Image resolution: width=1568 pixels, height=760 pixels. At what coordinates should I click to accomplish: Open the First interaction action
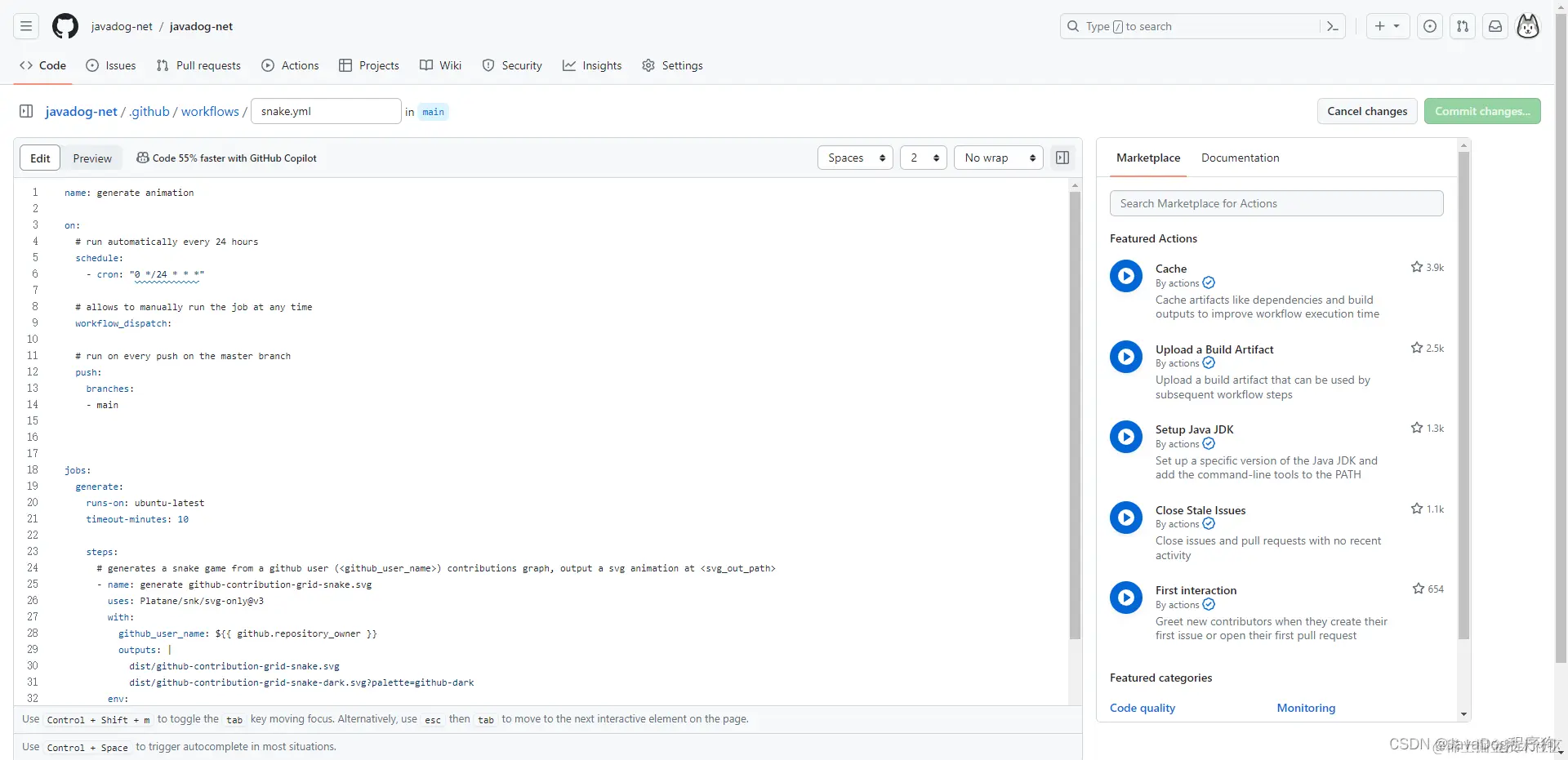(x=1196, y=590)
